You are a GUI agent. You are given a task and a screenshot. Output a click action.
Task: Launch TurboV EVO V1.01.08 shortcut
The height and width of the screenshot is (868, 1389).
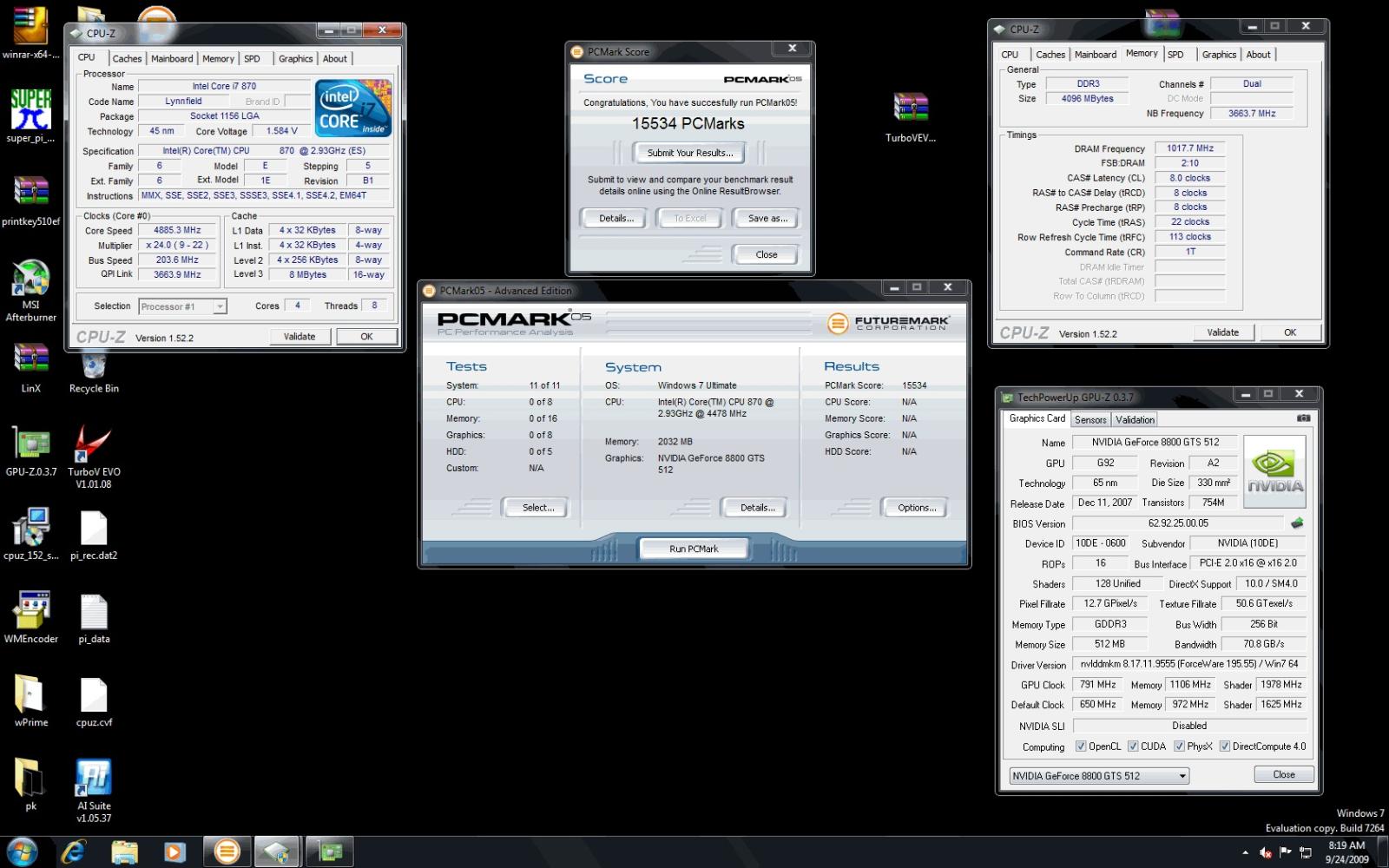94,457
